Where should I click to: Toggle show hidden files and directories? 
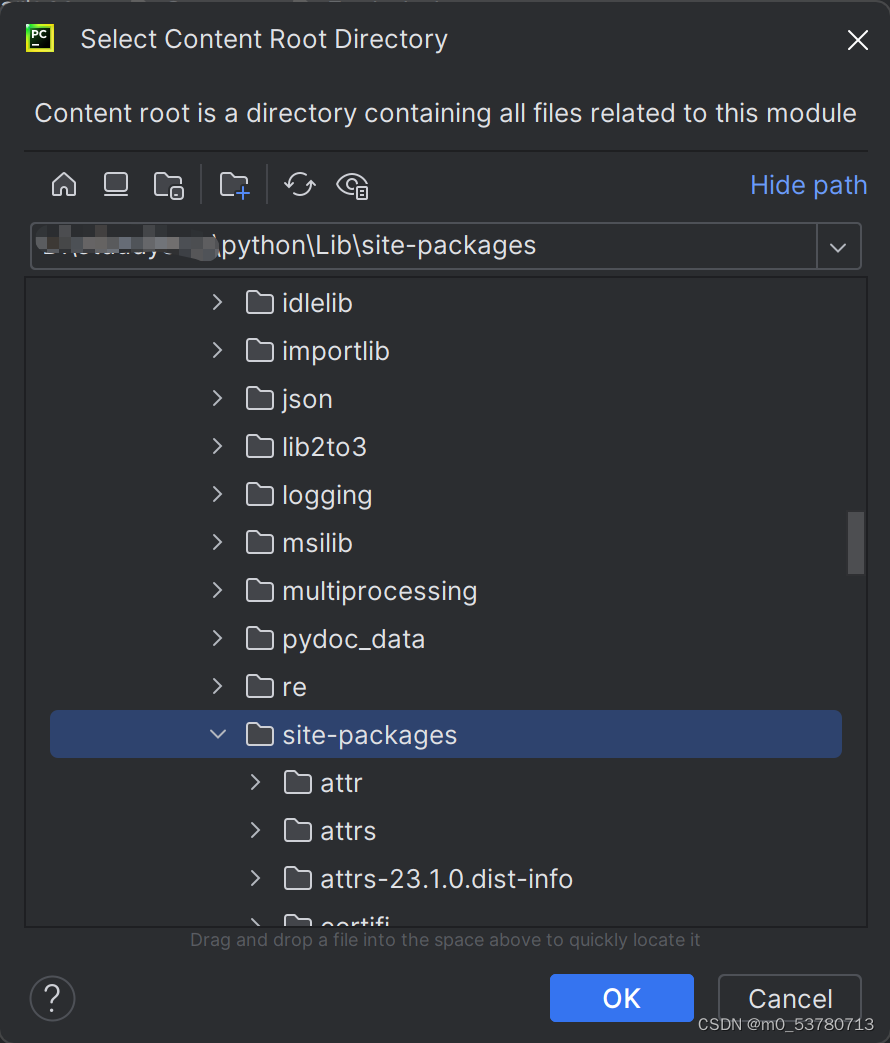[353, 185]
